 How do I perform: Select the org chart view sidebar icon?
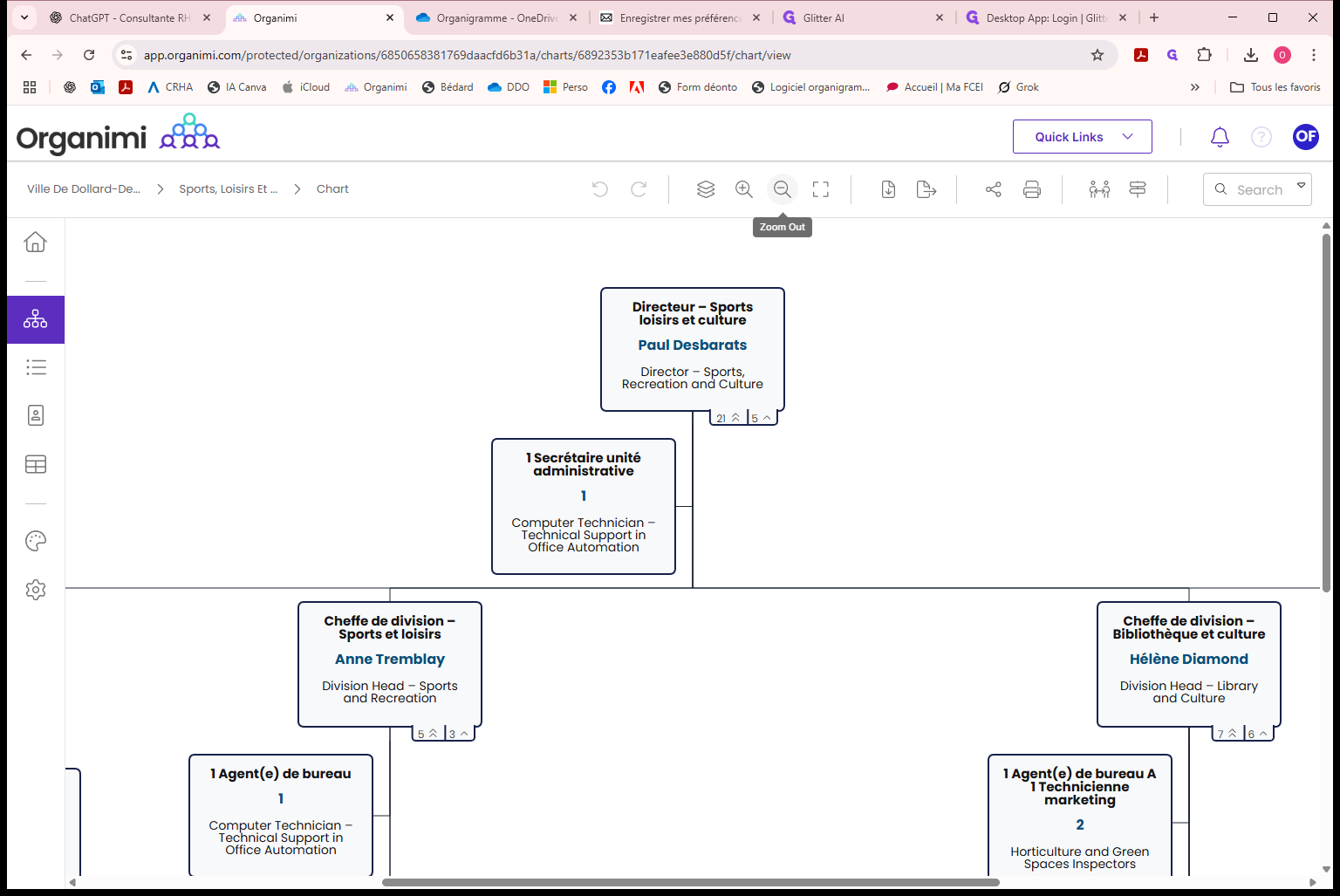point(36,319)
